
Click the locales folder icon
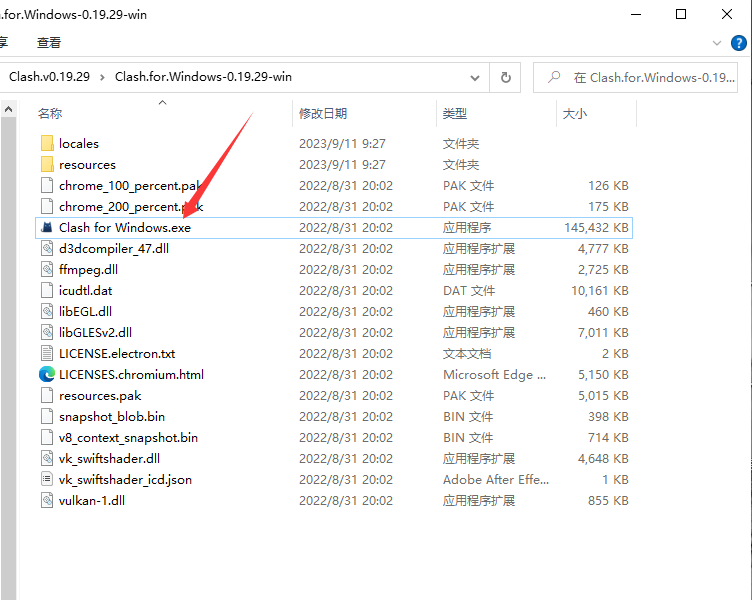tap(47, 143)
